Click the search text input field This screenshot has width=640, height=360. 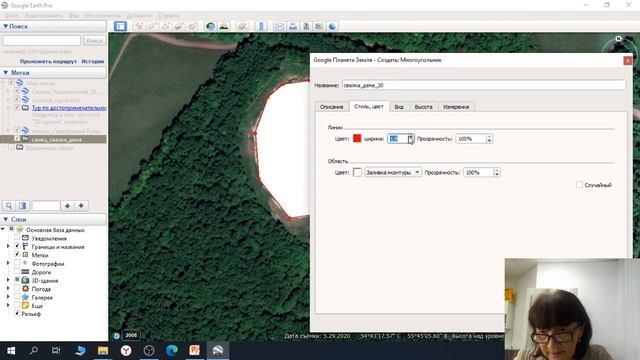[x=42, y=40]
